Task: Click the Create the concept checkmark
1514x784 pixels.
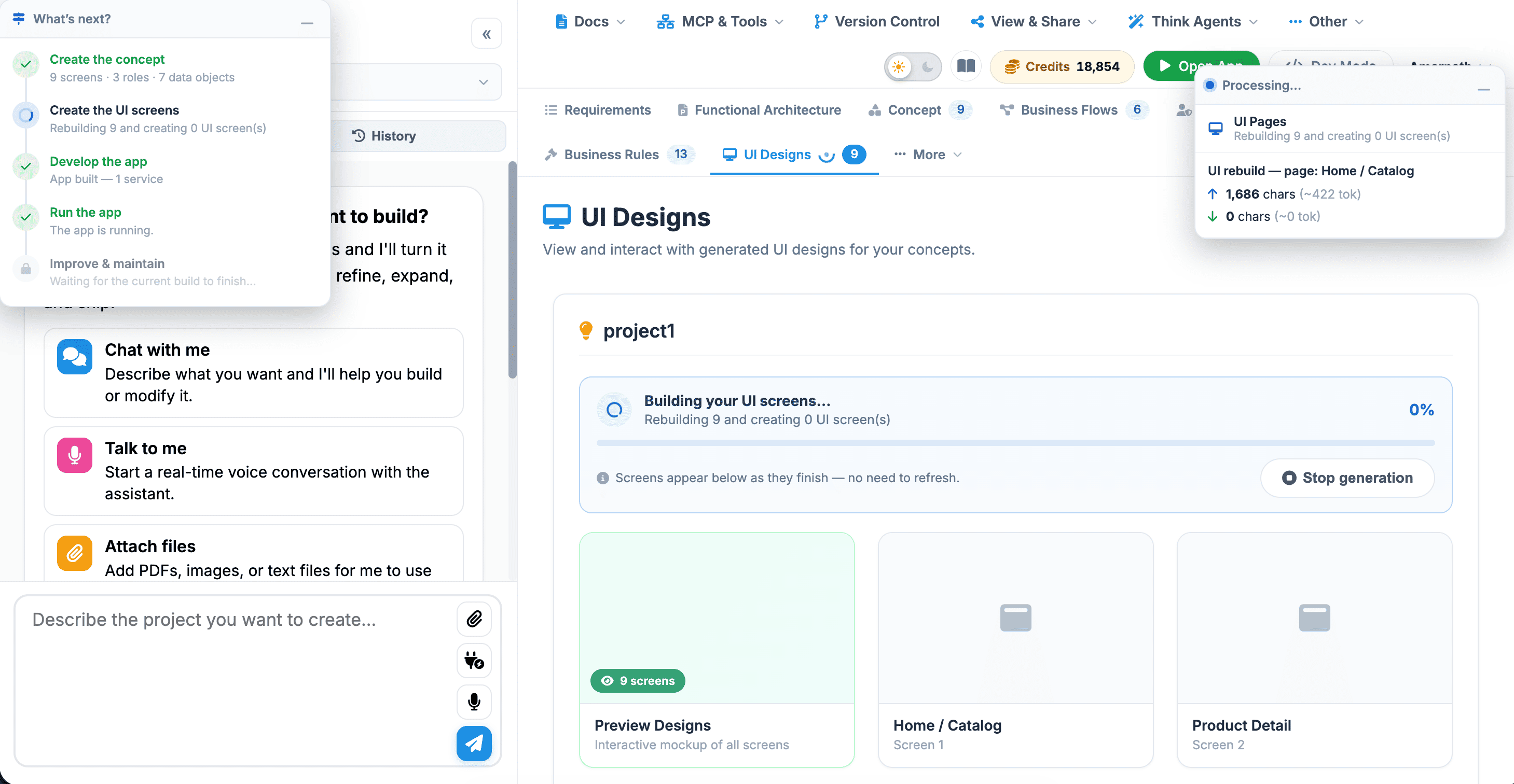Action: point(26,64)
